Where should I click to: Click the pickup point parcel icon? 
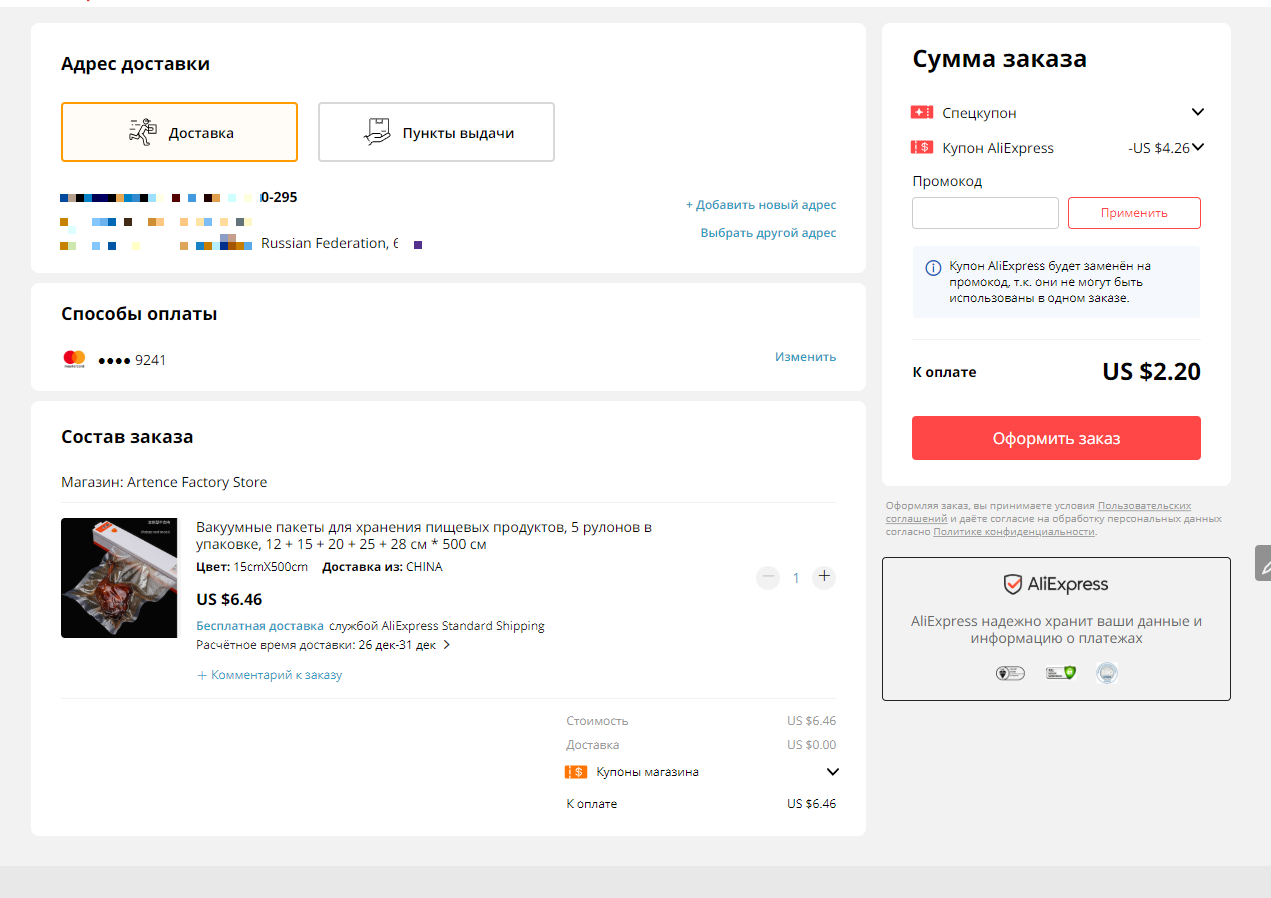pyautogui.click(x=376, y=132)
